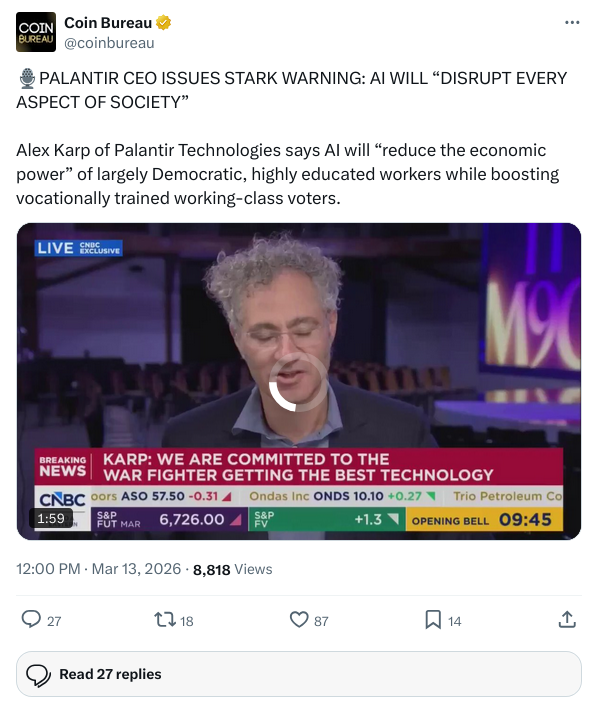Click the 1:59 video duration badge
This screenshot has width=598, height=705.
point(51,518)
